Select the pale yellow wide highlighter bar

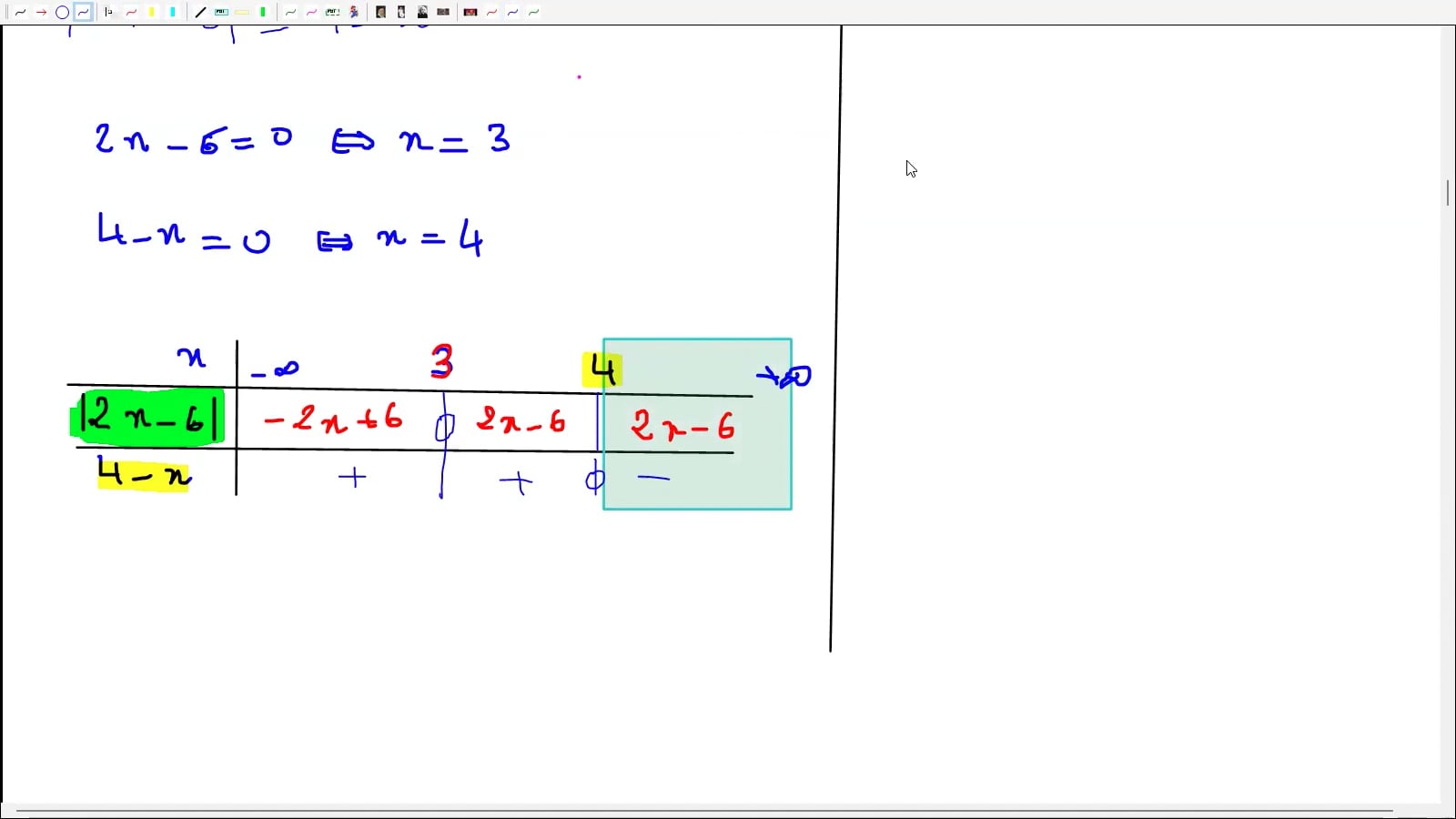click(242, 12)
